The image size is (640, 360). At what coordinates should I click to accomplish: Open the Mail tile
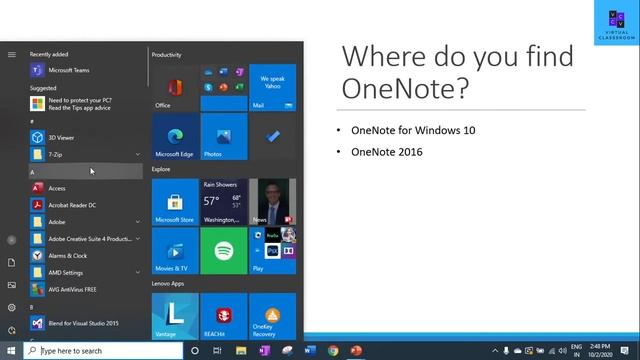tap(273, 88)
